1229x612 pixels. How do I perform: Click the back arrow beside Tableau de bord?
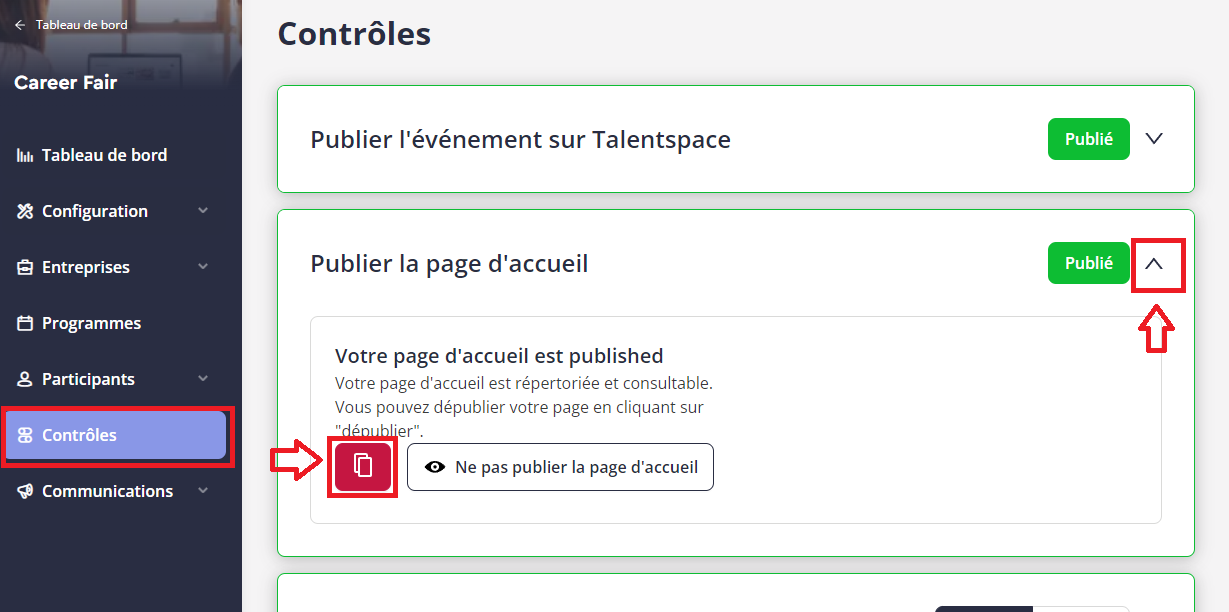pyautogui.click(x=20, y=25)
